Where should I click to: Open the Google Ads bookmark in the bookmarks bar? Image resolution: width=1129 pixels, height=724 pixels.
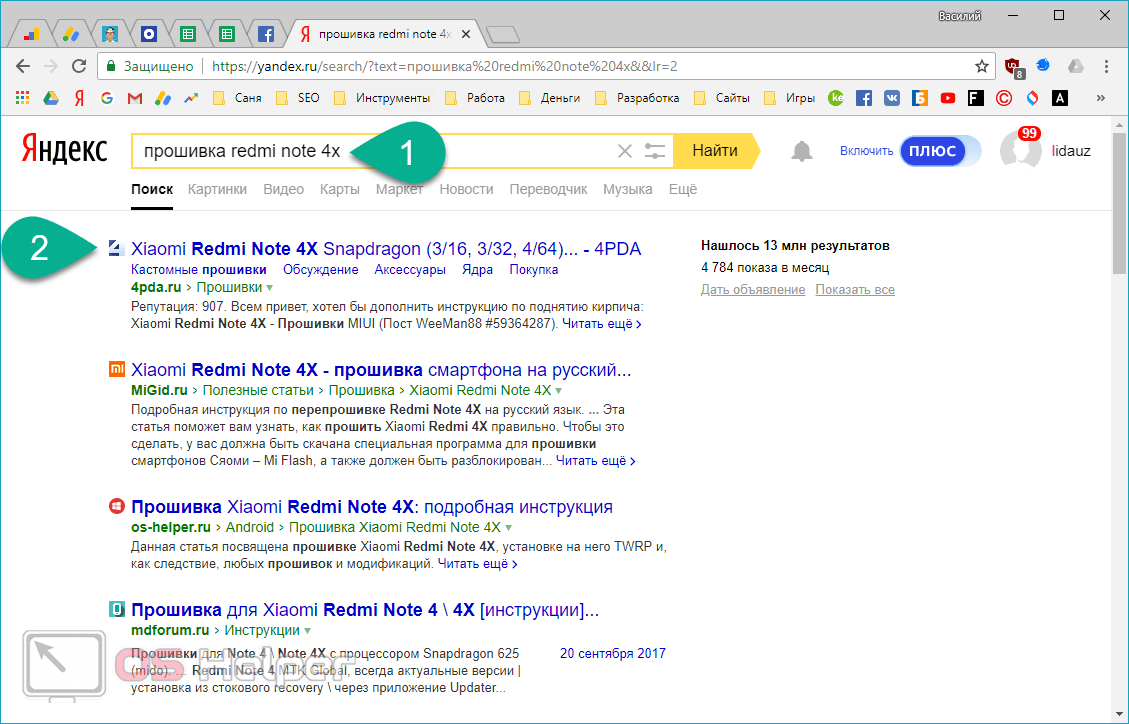[163, 98]
